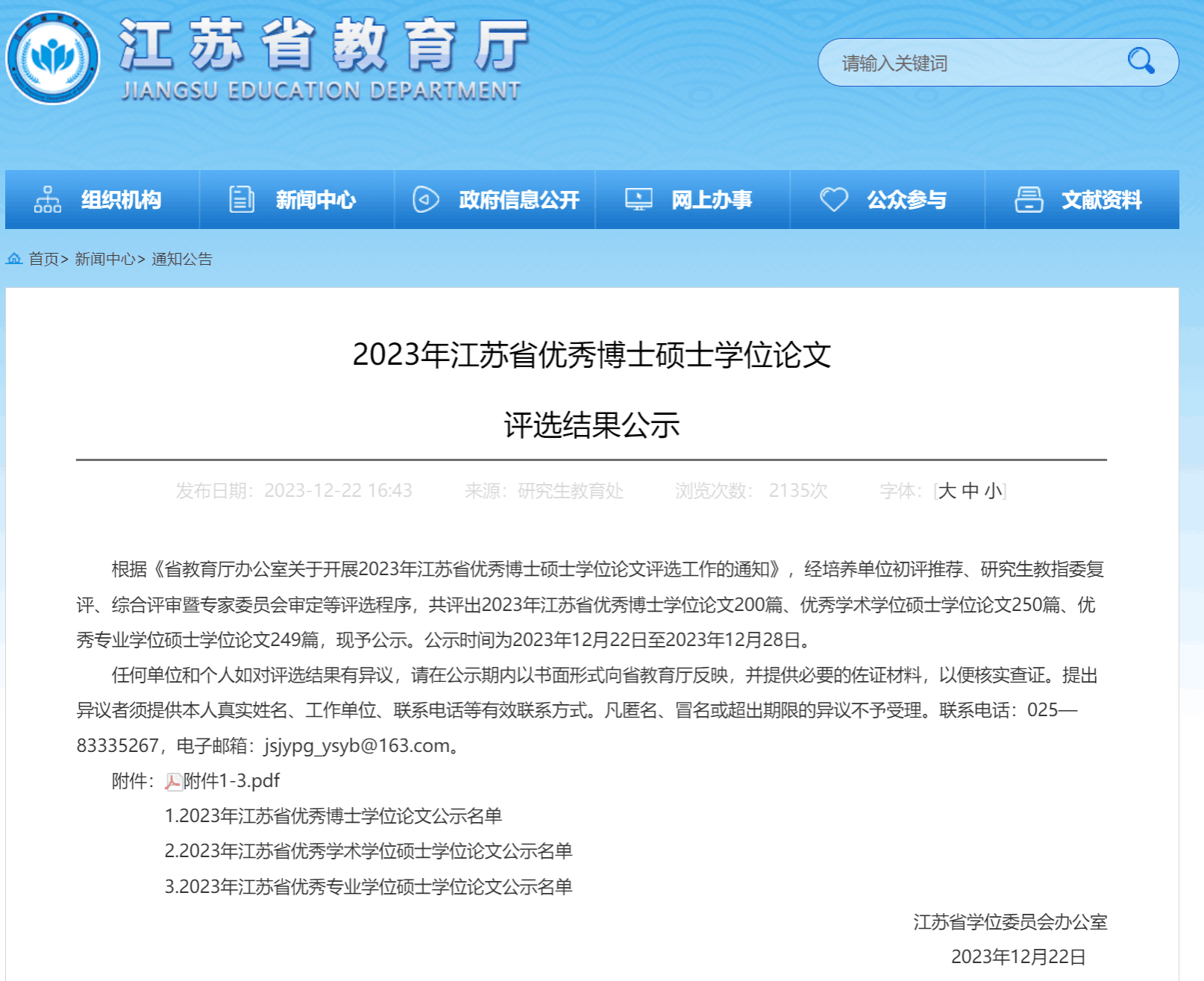
Task: Click the PDF attachment file icon
Action: 173,782
